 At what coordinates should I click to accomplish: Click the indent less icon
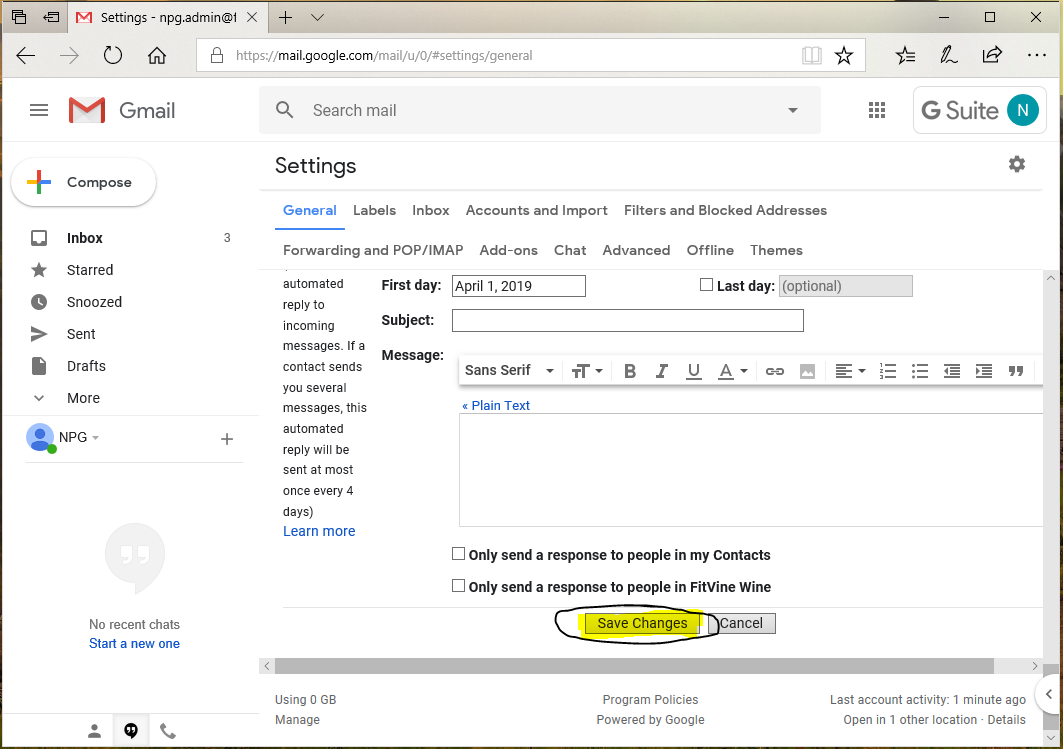tap(952, 371)
